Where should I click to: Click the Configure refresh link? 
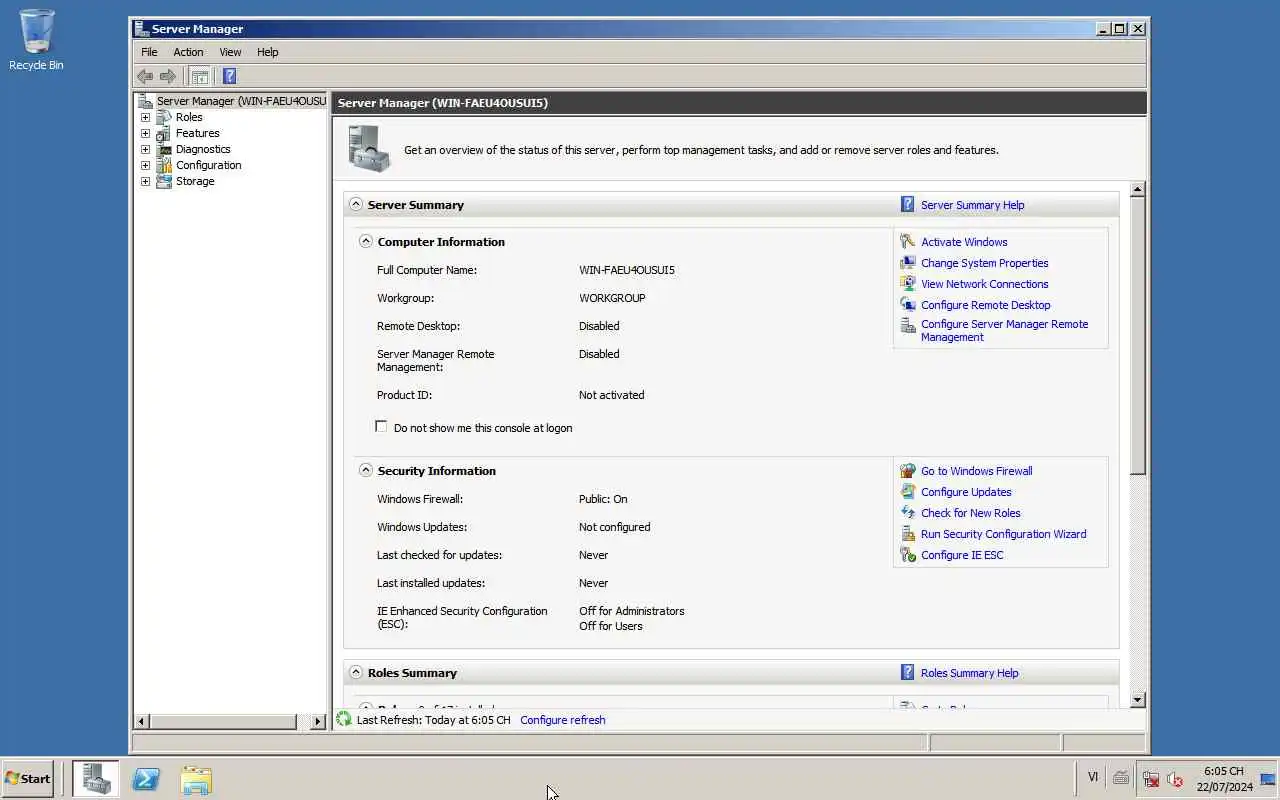pos(562,720)
